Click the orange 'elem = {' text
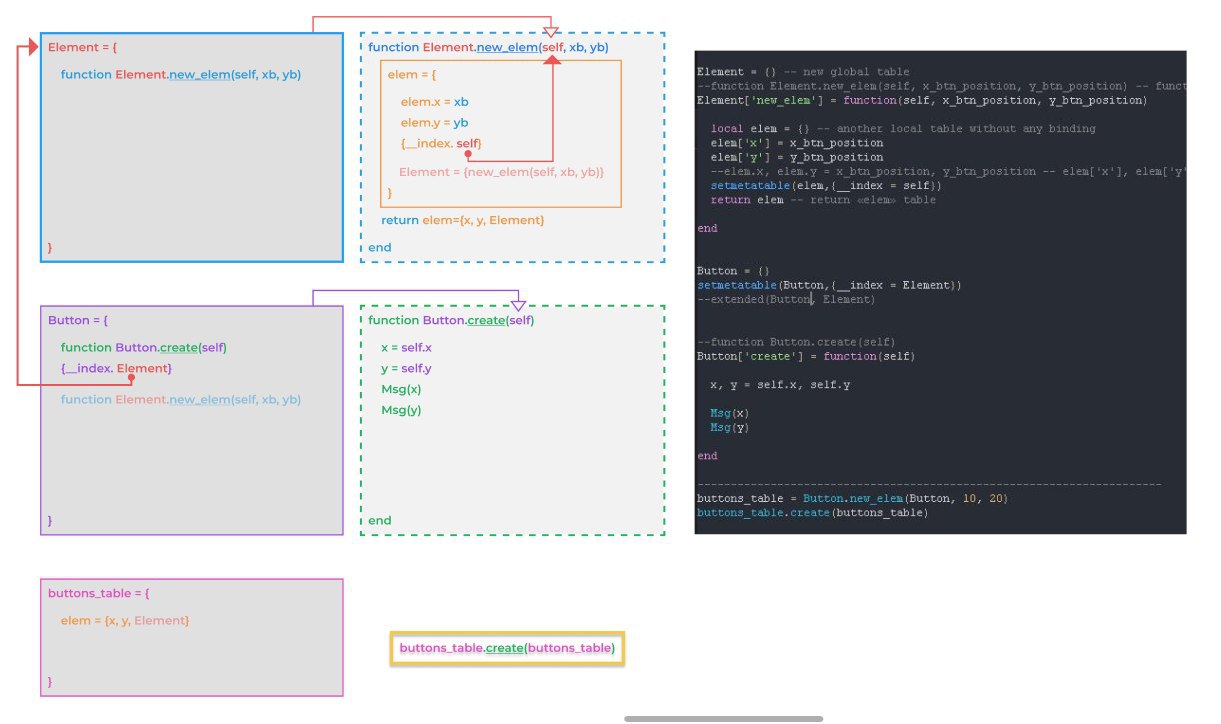Image resolution: width=1221 pixels, height=724 pixels. click(x=412, y=76)
